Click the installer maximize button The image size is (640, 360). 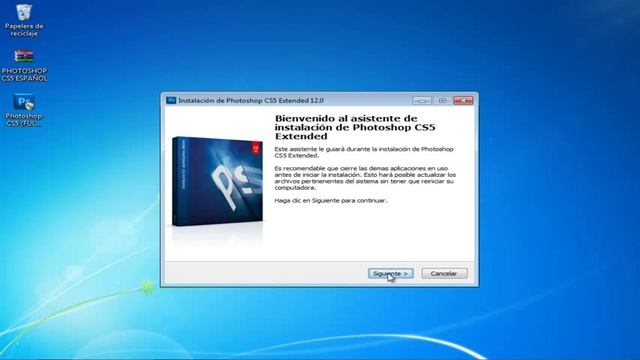(x=442, y=100)
